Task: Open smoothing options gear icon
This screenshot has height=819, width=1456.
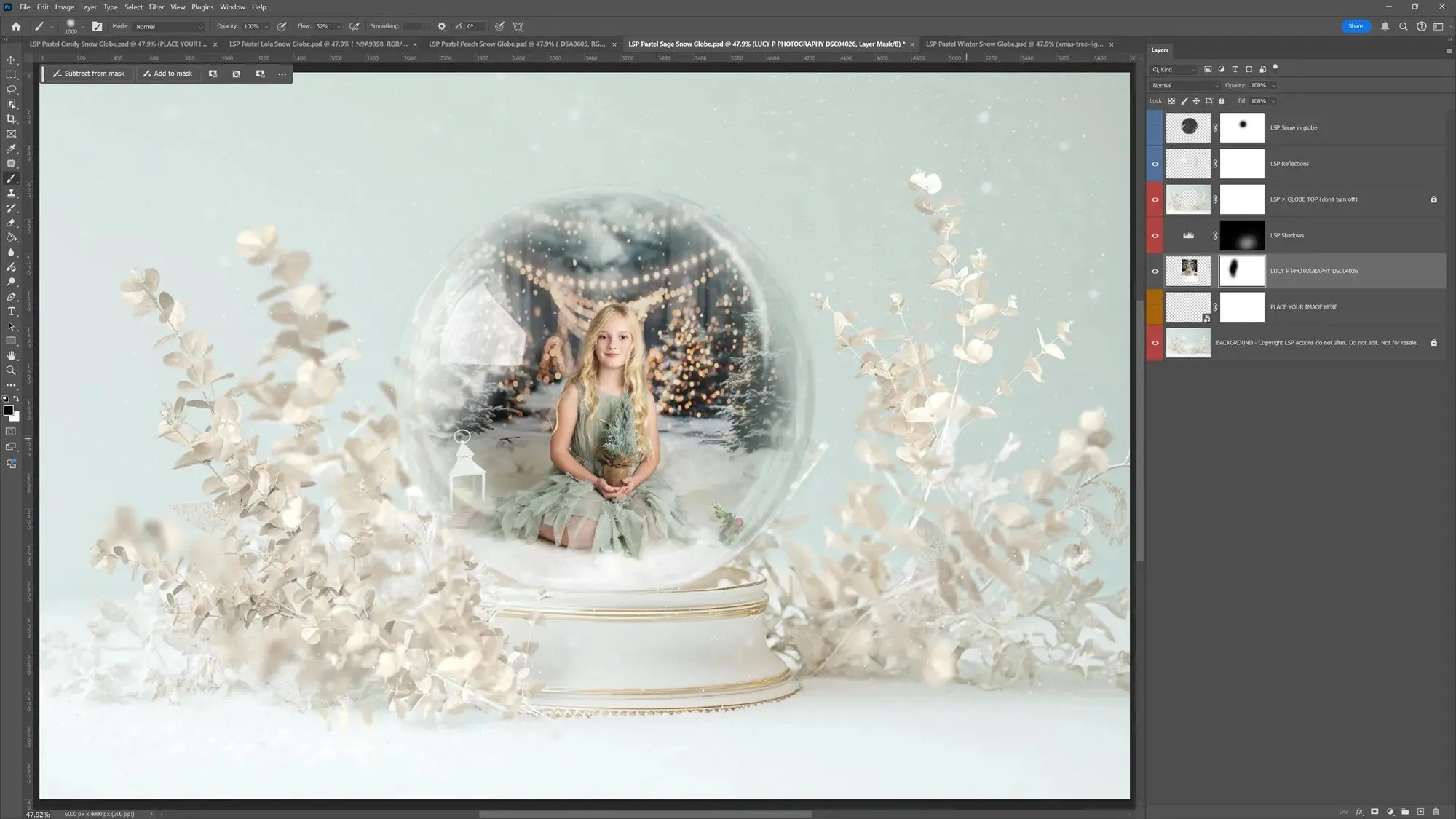Action: point(442,26)
